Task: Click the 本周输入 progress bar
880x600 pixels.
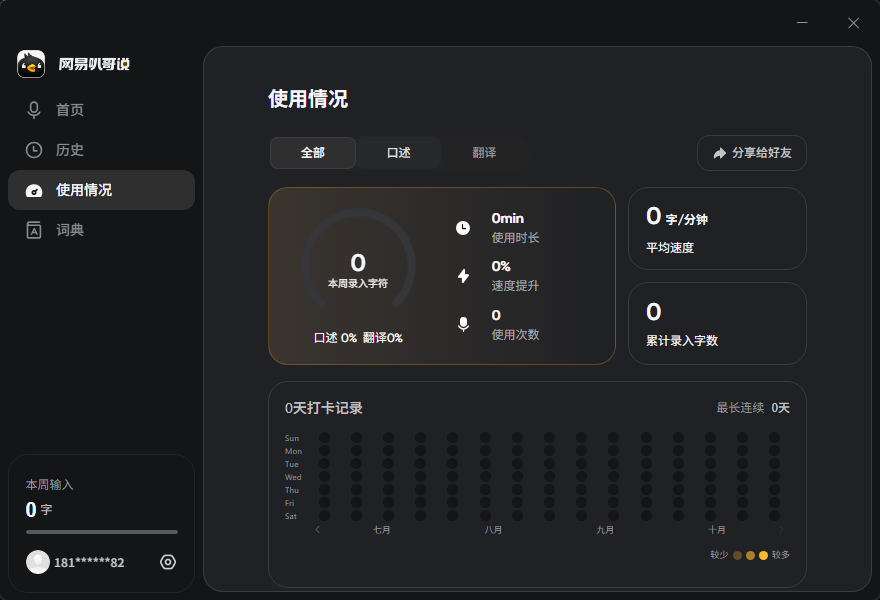Action: coord(102,532)
